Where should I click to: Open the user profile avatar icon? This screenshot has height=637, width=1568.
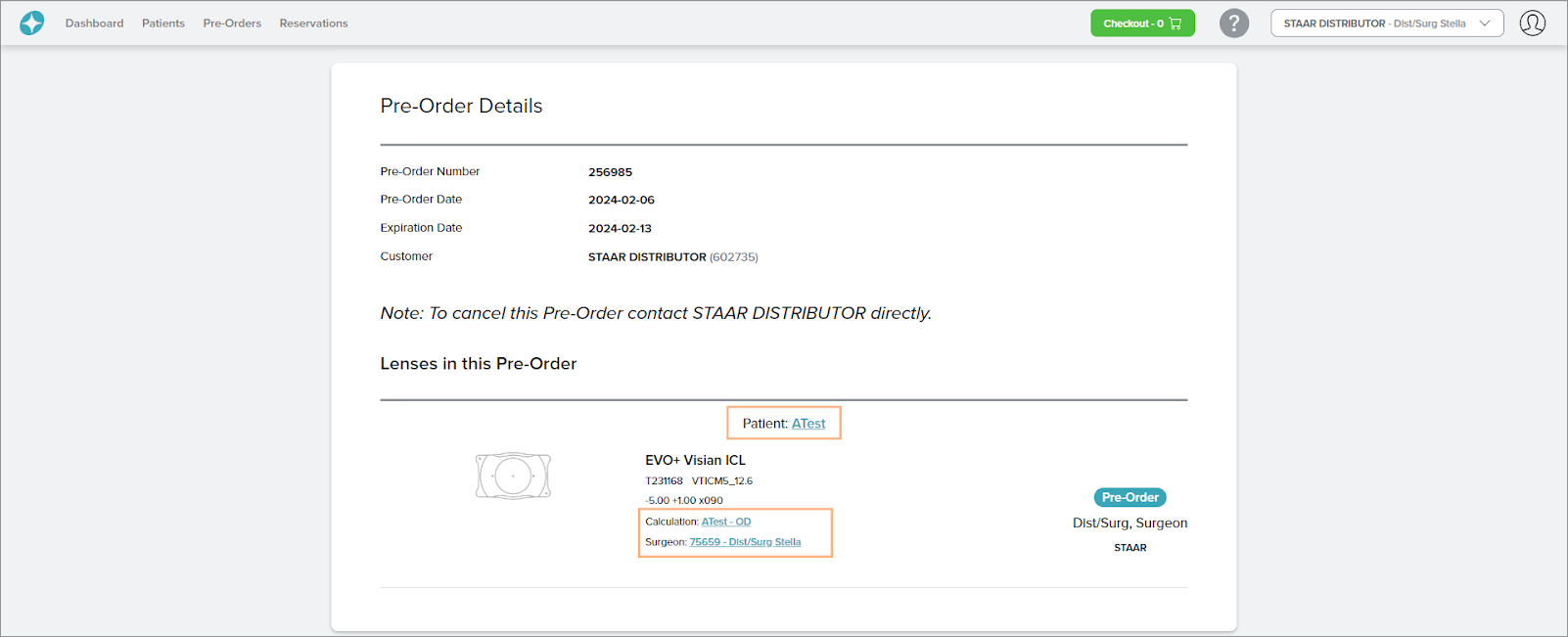[1532, 23]
